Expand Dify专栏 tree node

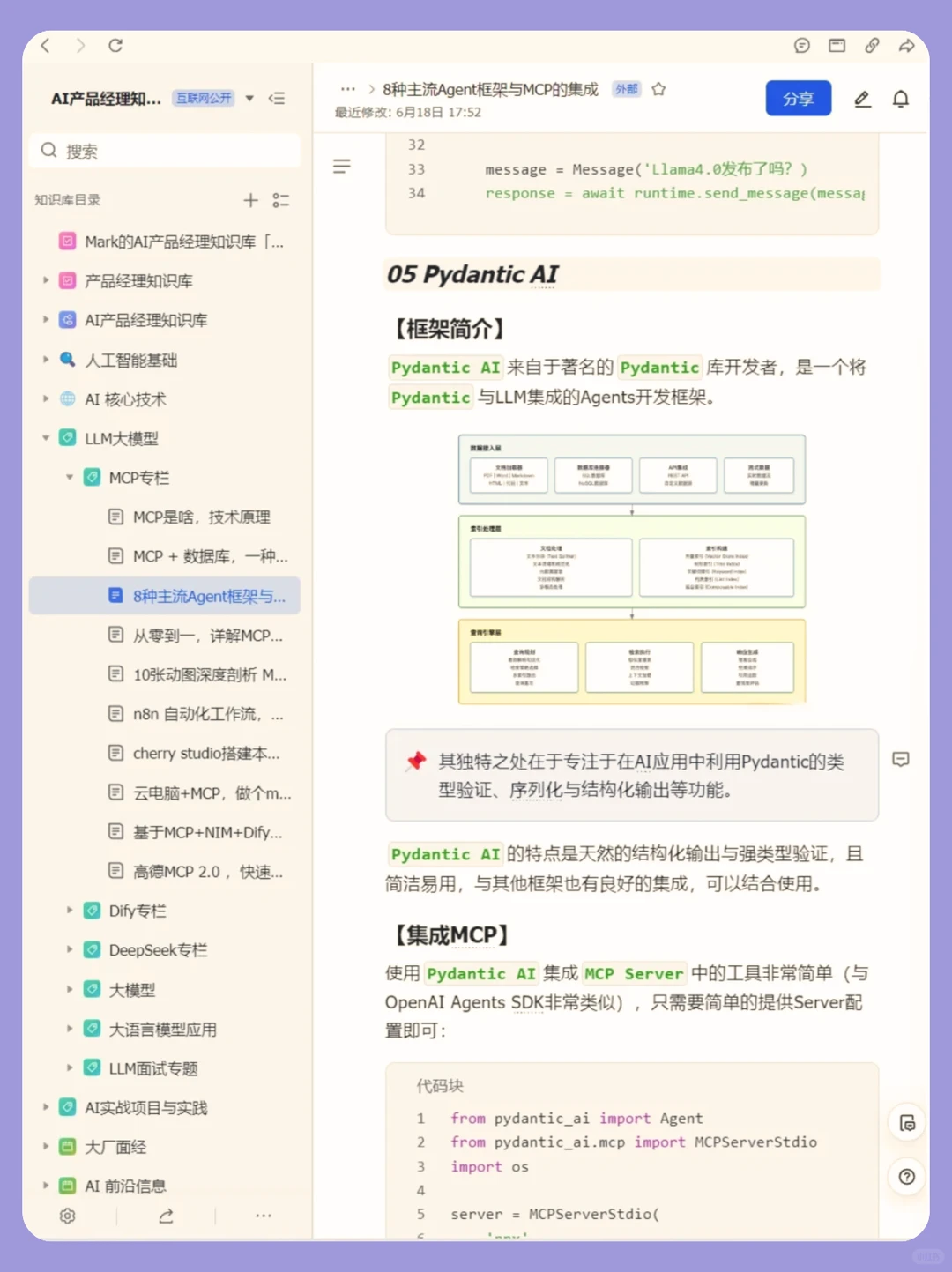coord(70,910)
